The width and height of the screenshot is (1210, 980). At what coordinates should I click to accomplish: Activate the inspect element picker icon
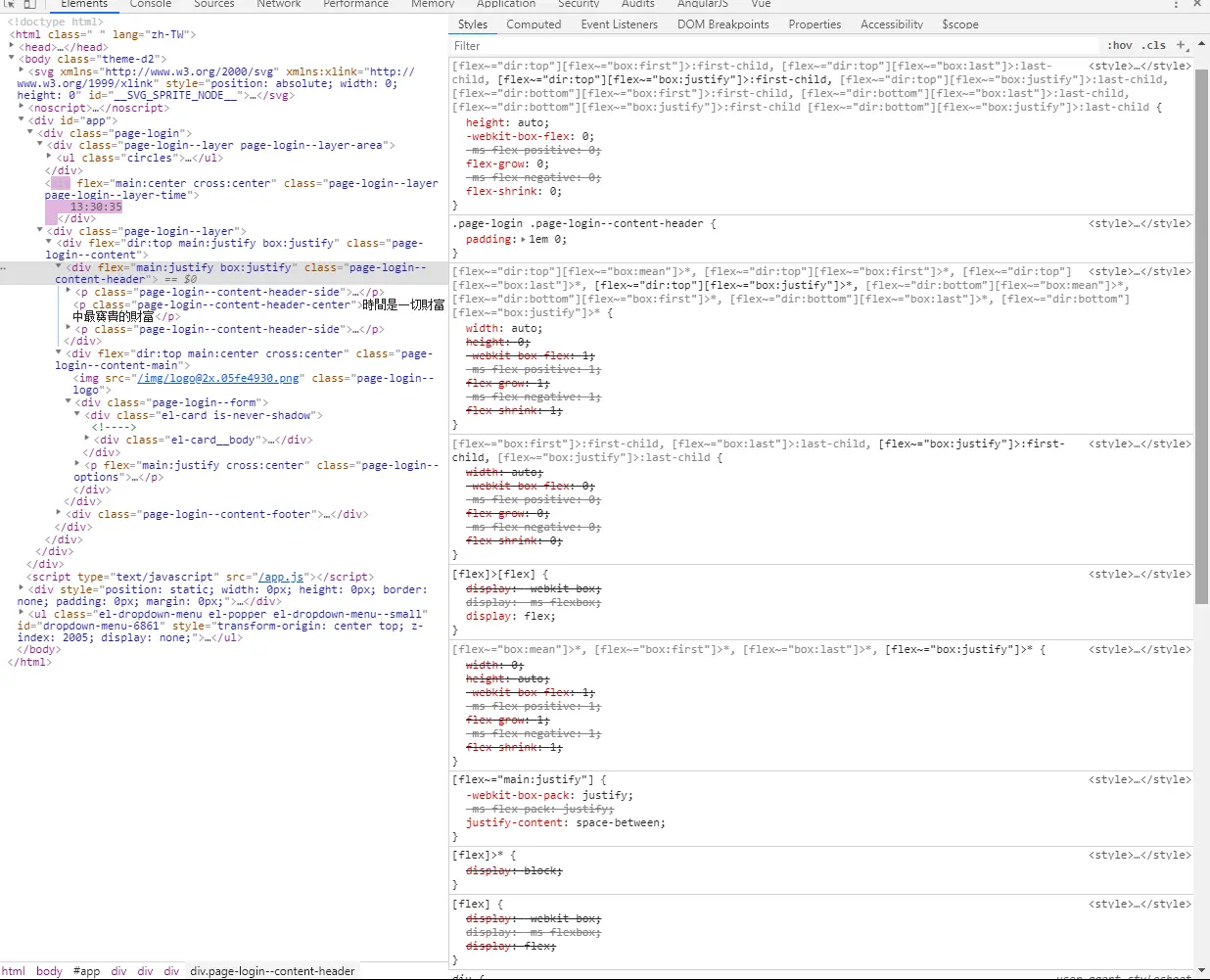[x=9, y=4]
